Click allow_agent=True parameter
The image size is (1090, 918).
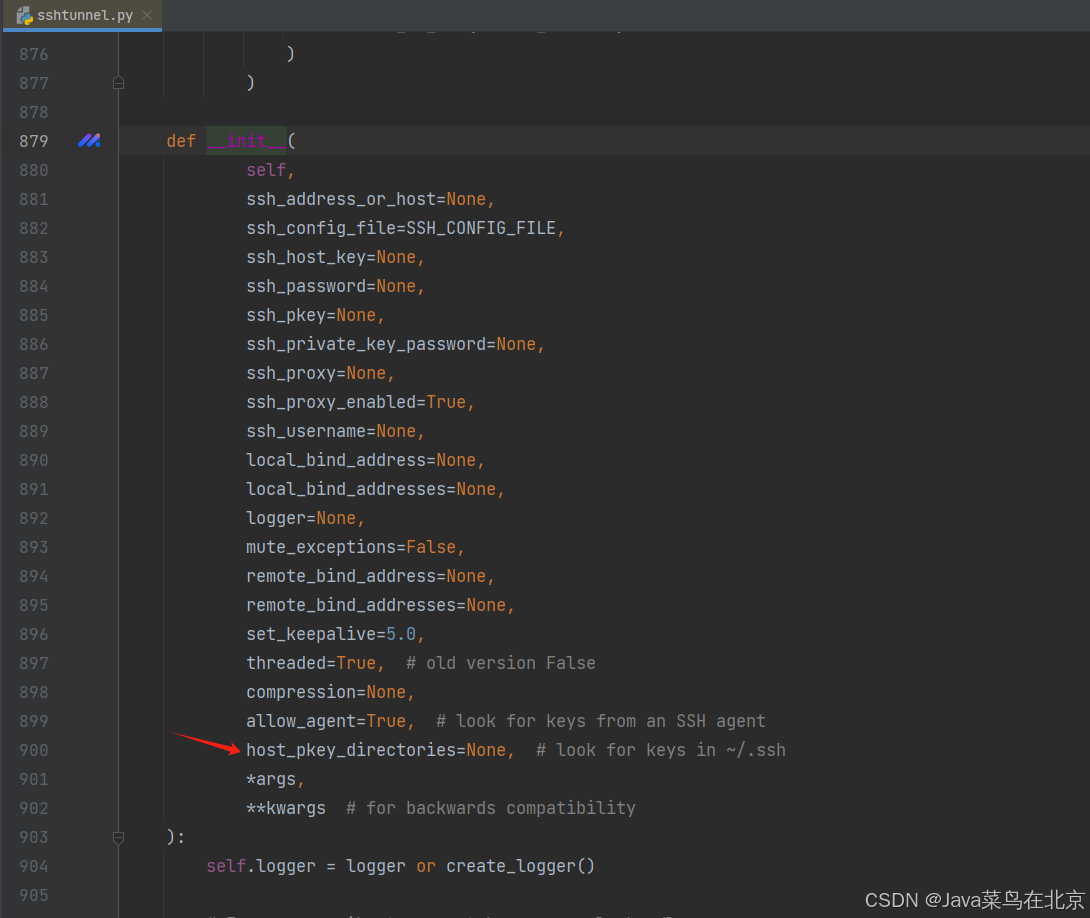click(327, 721)
